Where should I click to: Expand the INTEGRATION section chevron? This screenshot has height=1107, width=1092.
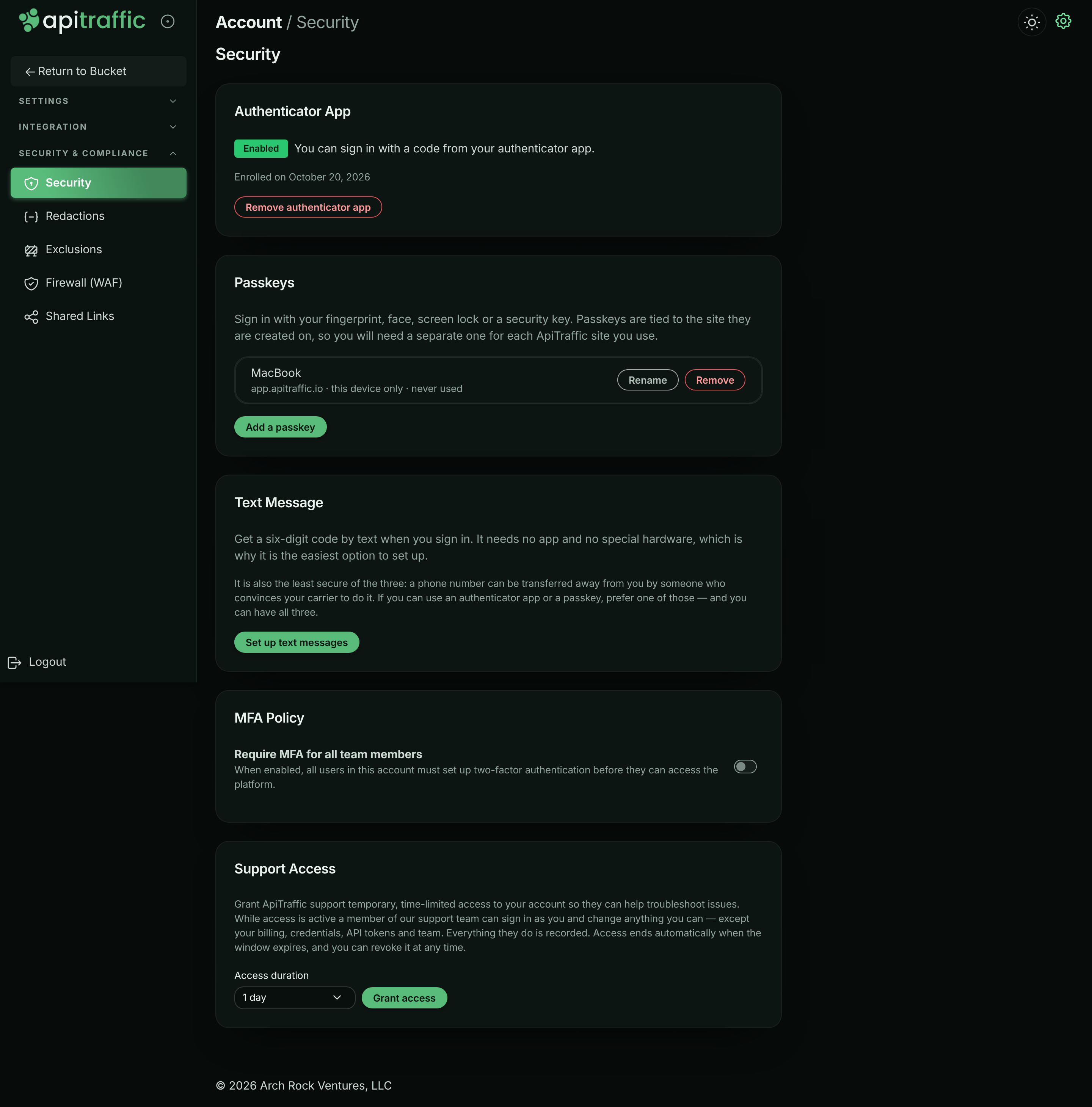coord(173,127)
